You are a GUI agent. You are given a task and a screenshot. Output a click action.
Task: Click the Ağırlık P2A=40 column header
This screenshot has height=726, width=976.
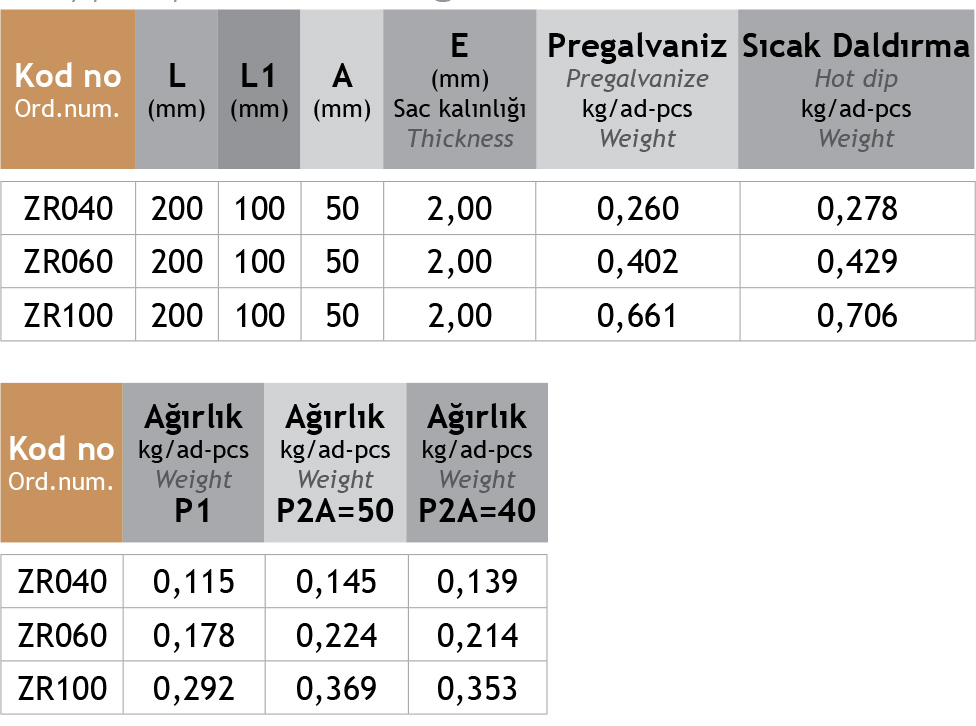(477, 462)
